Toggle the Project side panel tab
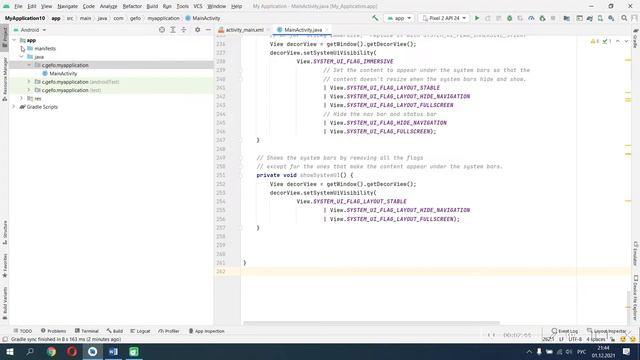This screenshot has height=360, width=640. point(4,37)
